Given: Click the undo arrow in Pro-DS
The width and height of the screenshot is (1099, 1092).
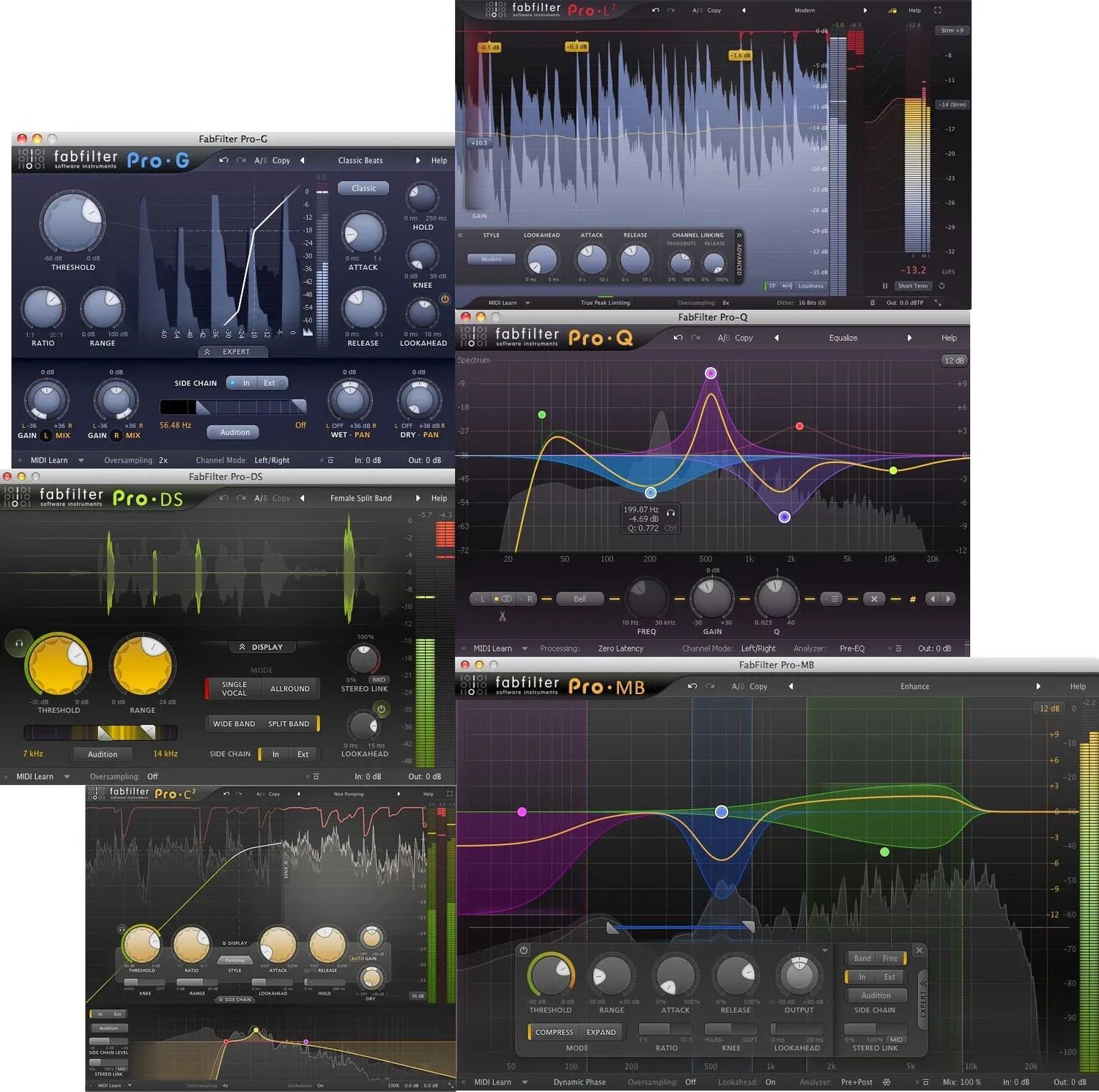Looking at the screenshot, I should [x=223, y=498].
